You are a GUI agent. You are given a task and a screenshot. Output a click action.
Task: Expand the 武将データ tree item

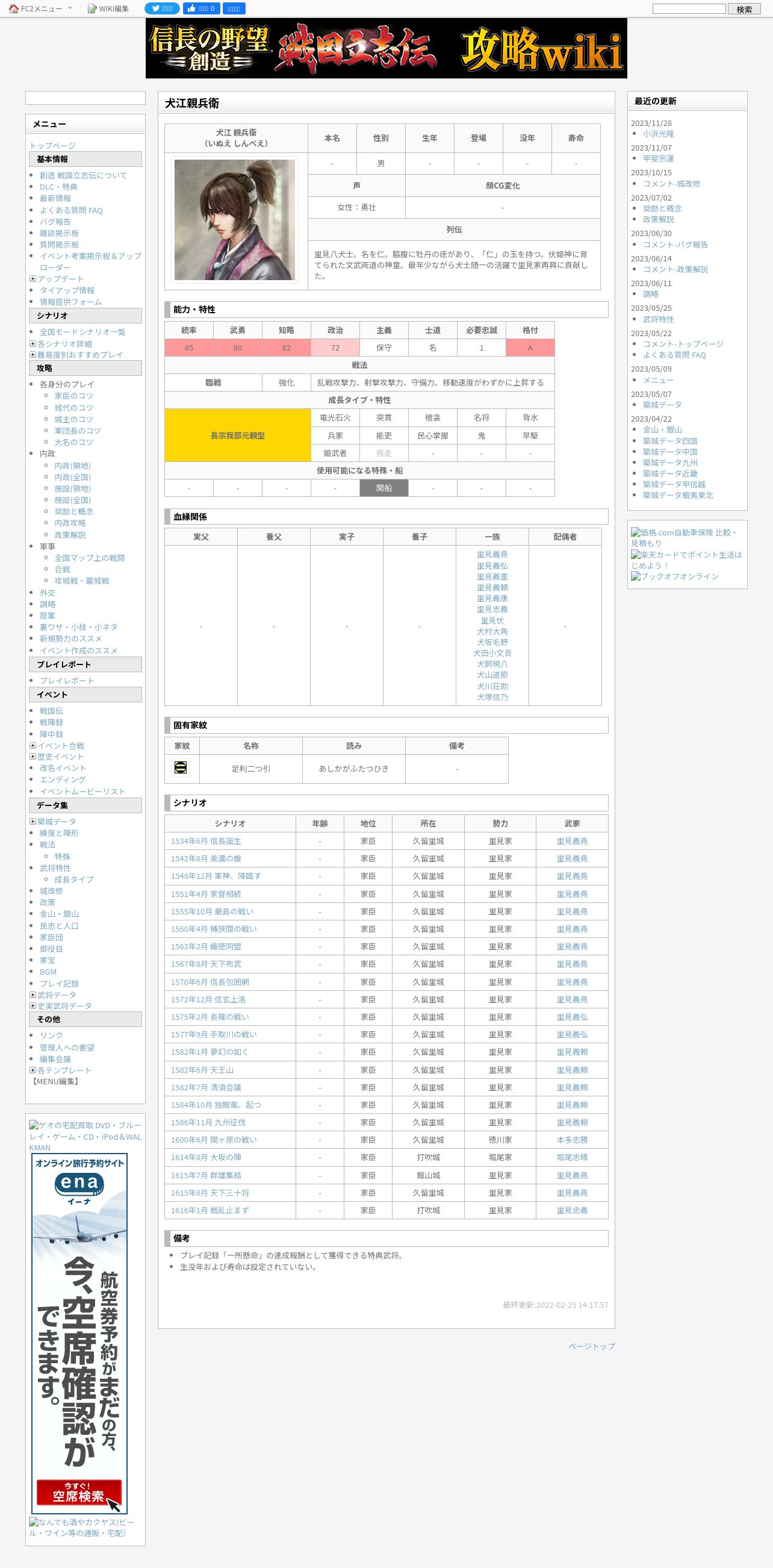click(x=33, y=995)
